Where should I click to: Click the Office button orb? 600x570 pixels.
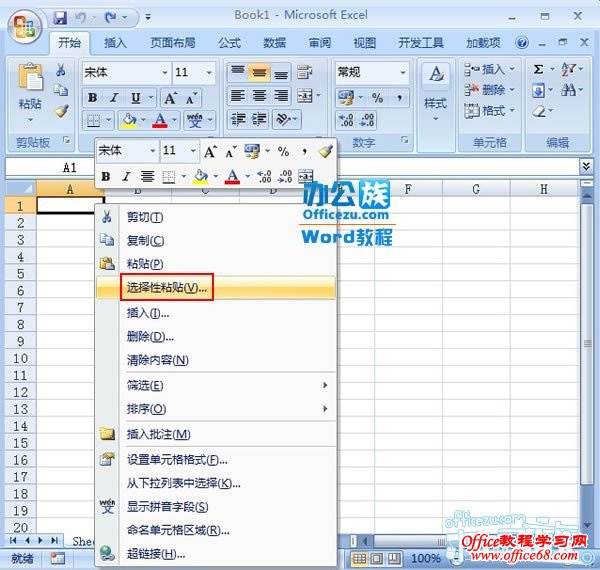25,26
